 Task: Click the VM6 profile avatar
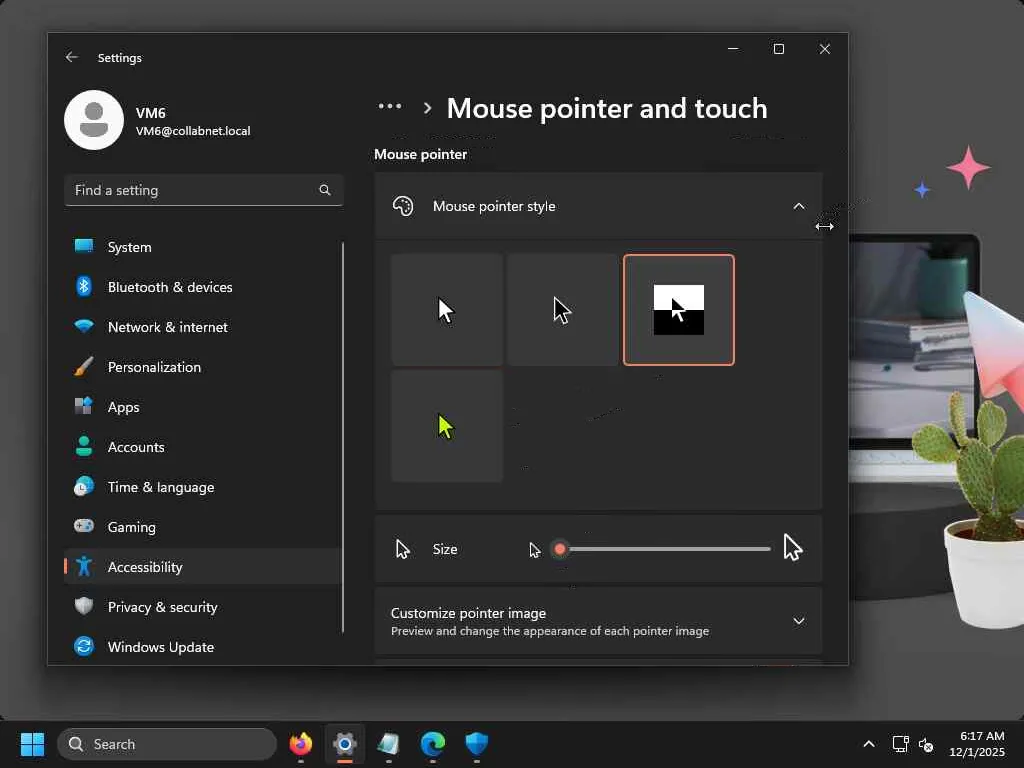tap(94, 120)
